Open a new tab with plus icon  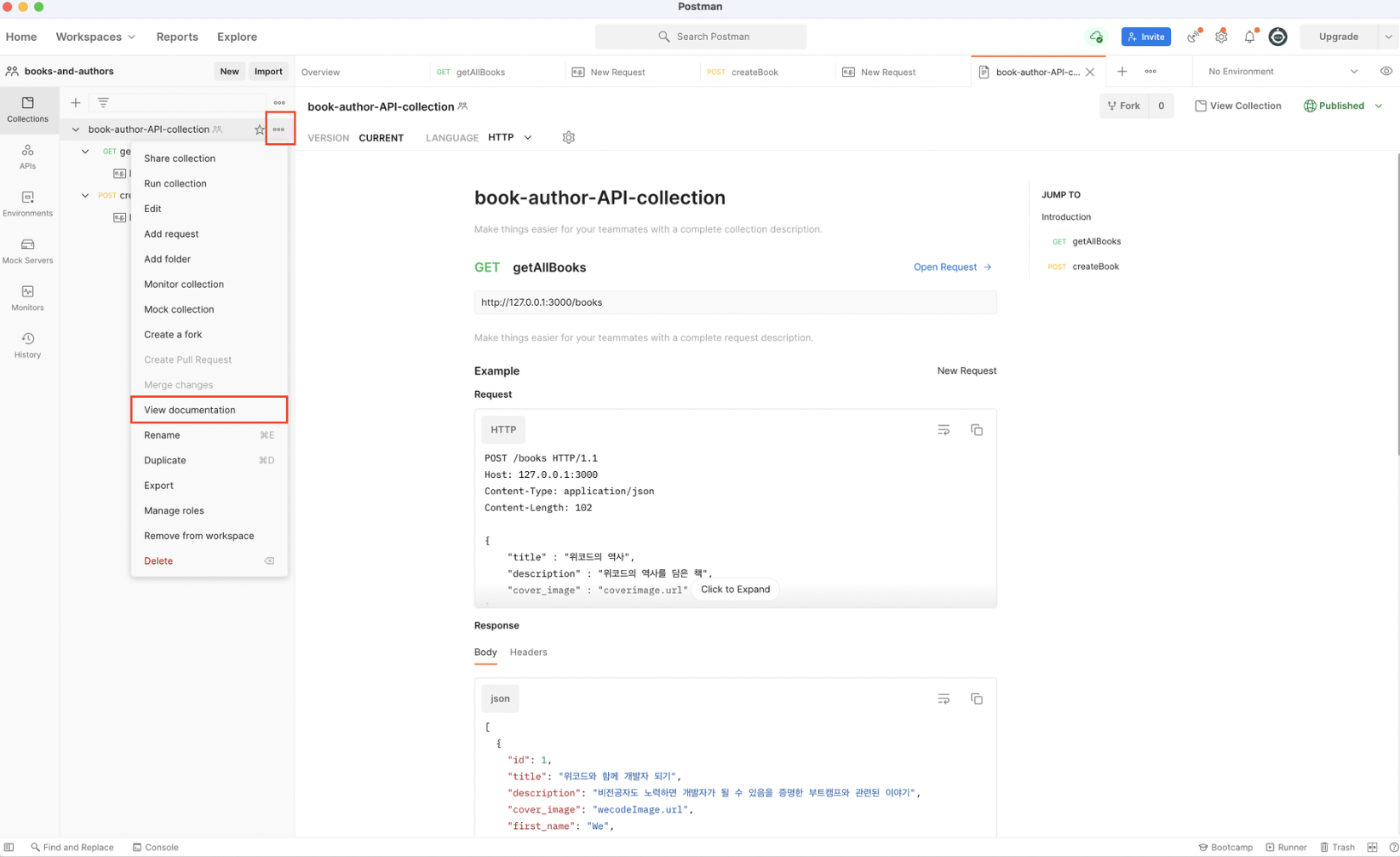coord(1122,72)
